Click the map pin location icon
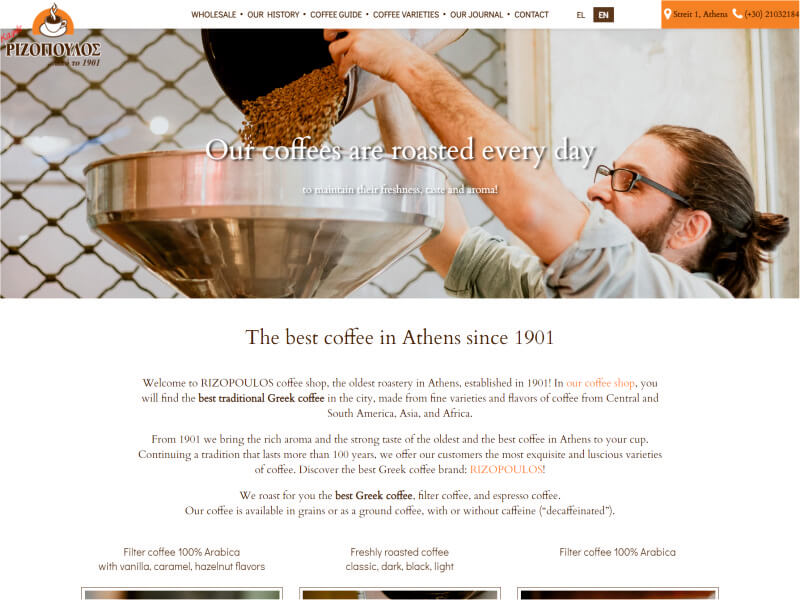This screenshot has height=600, width=800. coord(667,14)
